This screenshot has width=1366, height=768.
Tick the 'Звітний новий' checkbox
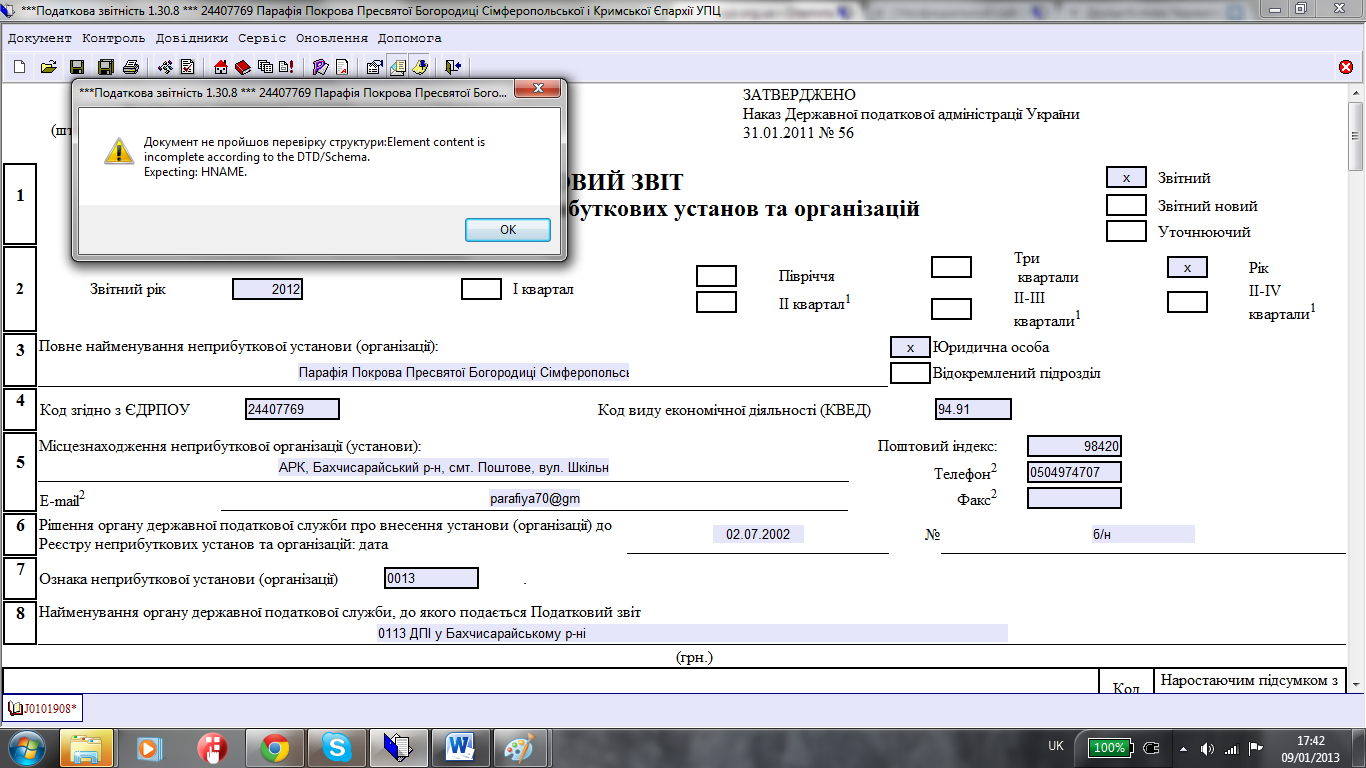[1126, 205]
